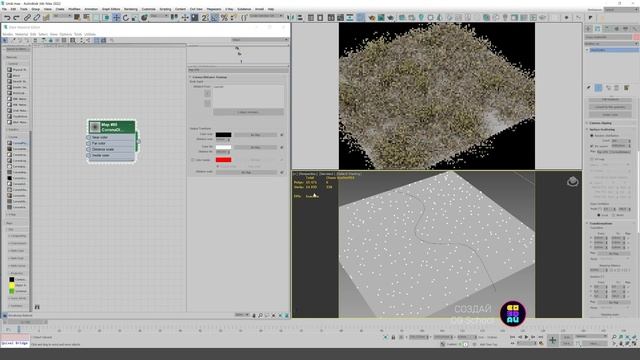The image size is (640, 360).
Task: Choose the Select and Rotate tool
Action: click(x=126, y=18)
